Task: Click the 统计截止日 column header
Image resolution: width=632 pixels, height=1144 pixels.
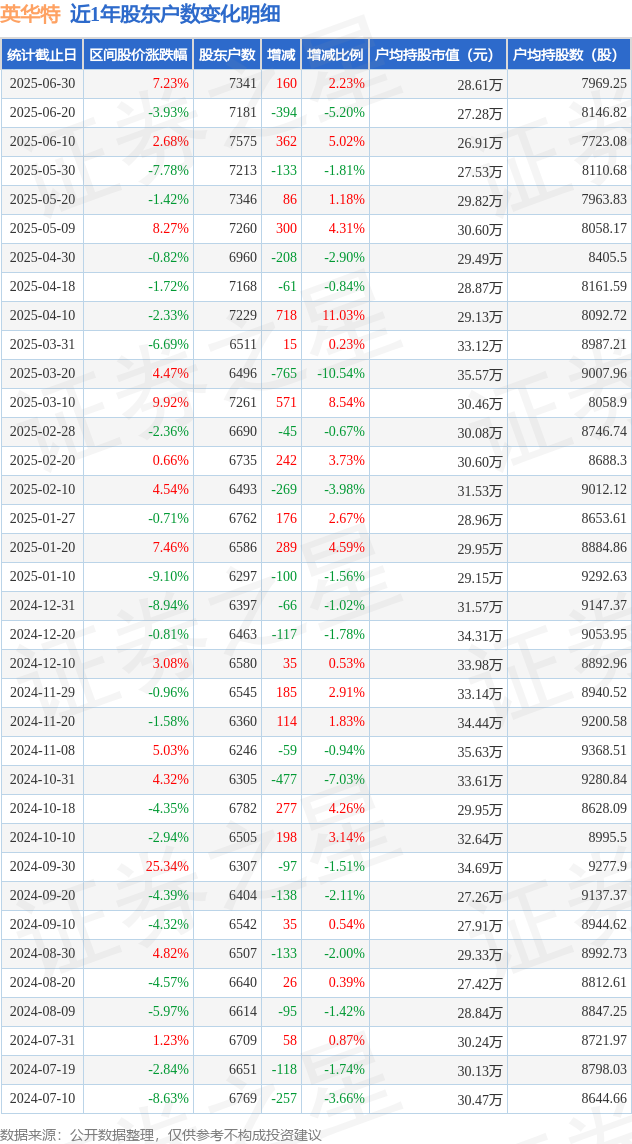Action: [x=42, y=55]
